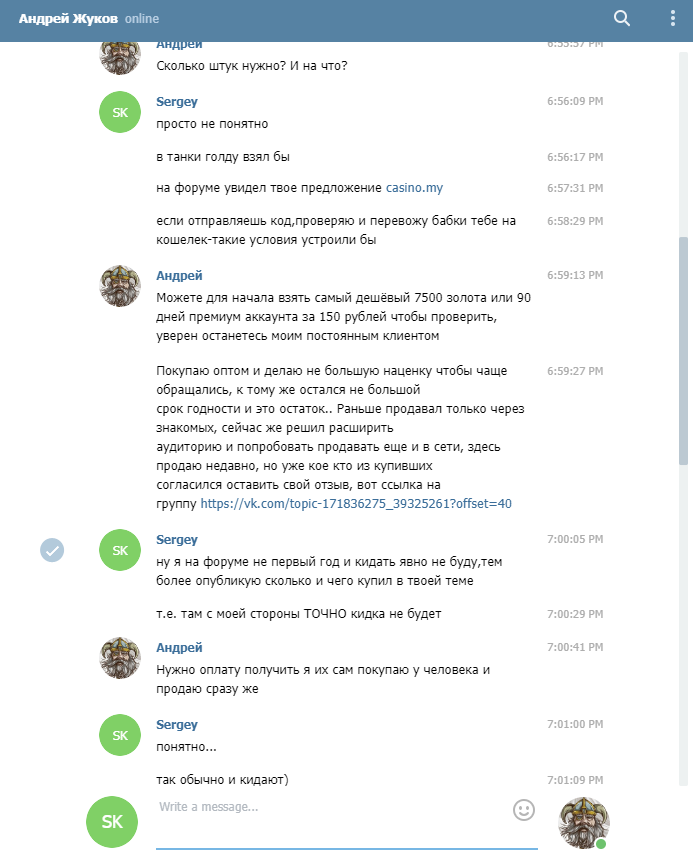The height and width of the screenshot is (856, 693).
Task: Click the dwarf avatar by 'Можете для начала'
Action: click(120, 286)
